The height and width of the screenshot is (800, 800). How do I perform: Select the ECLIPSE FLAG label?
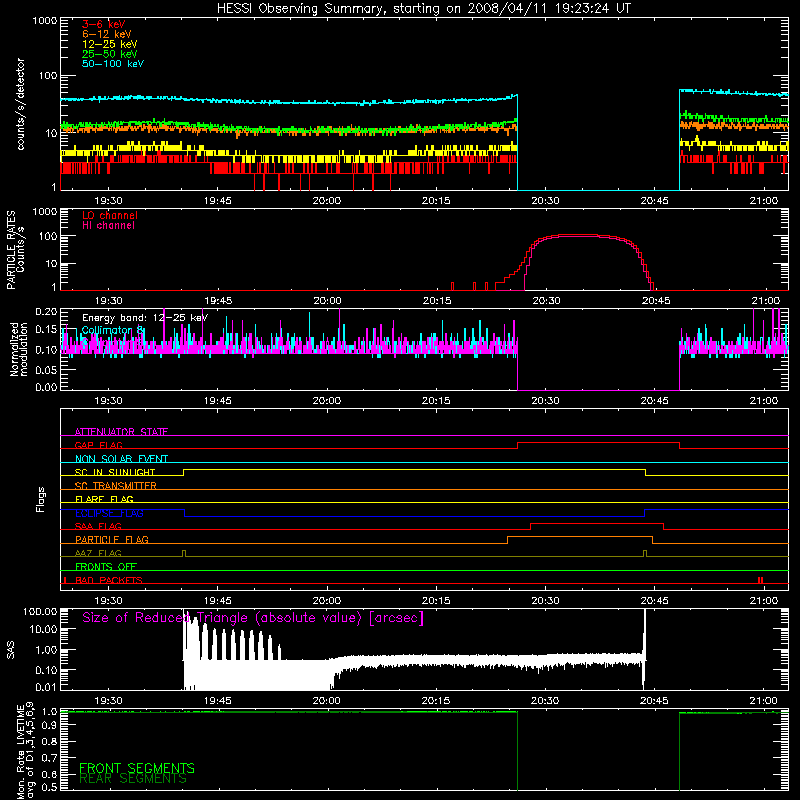(x=109, y=513)
